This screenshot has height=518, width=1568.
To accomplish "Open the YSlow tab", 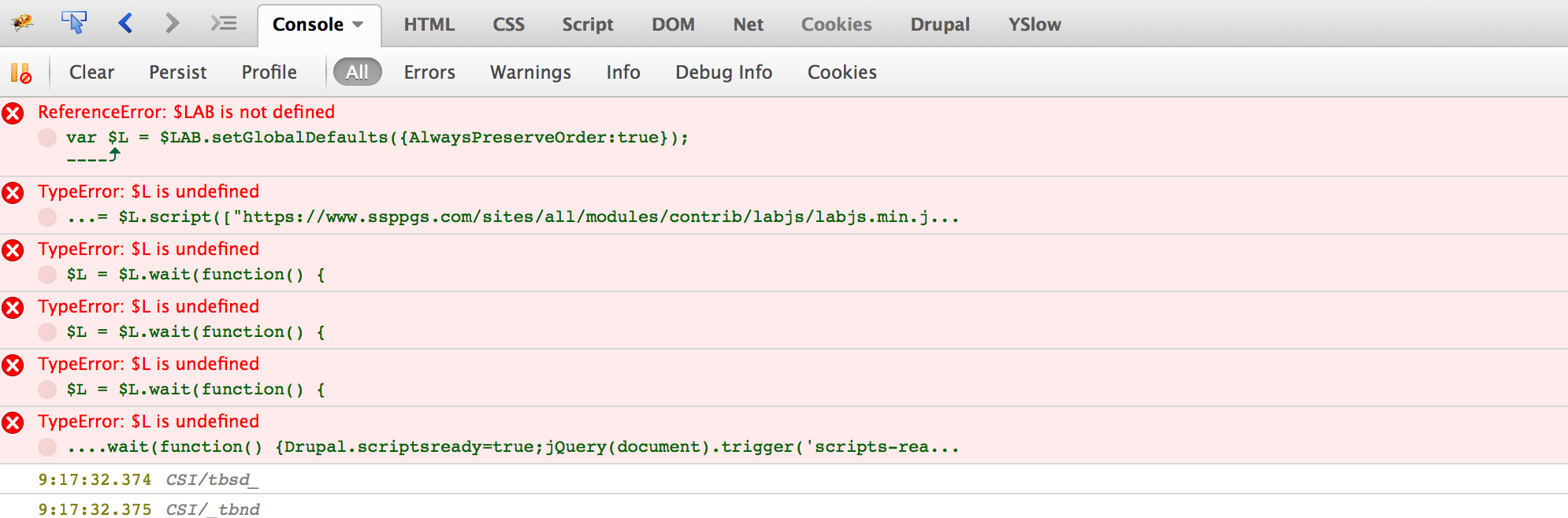I will tap(1034, 24).
